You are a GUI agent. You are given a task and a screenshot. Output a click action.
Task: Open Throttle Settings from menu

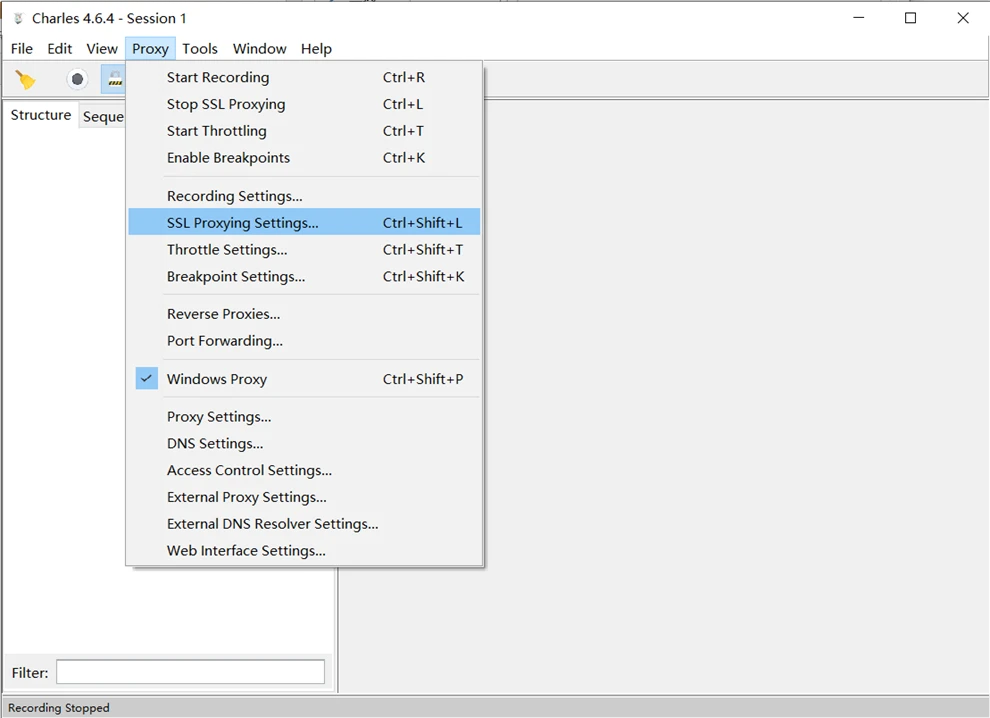click(304, 249)
